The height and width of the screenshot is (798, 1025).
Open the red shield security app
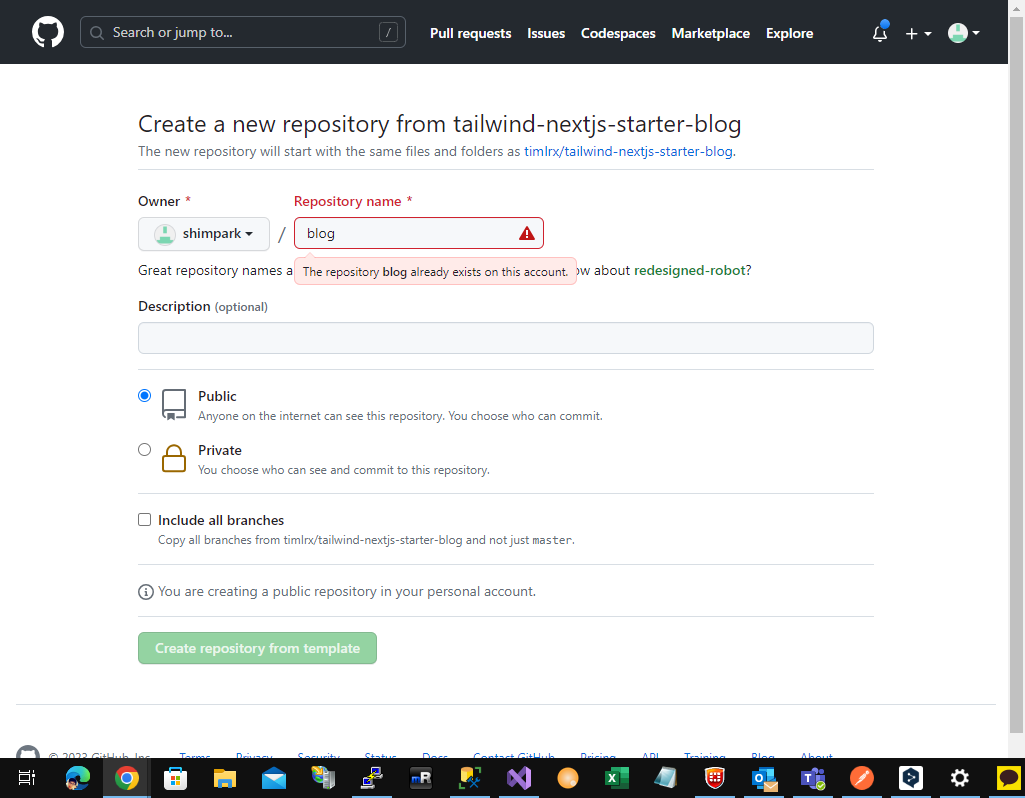pos(714,778)
